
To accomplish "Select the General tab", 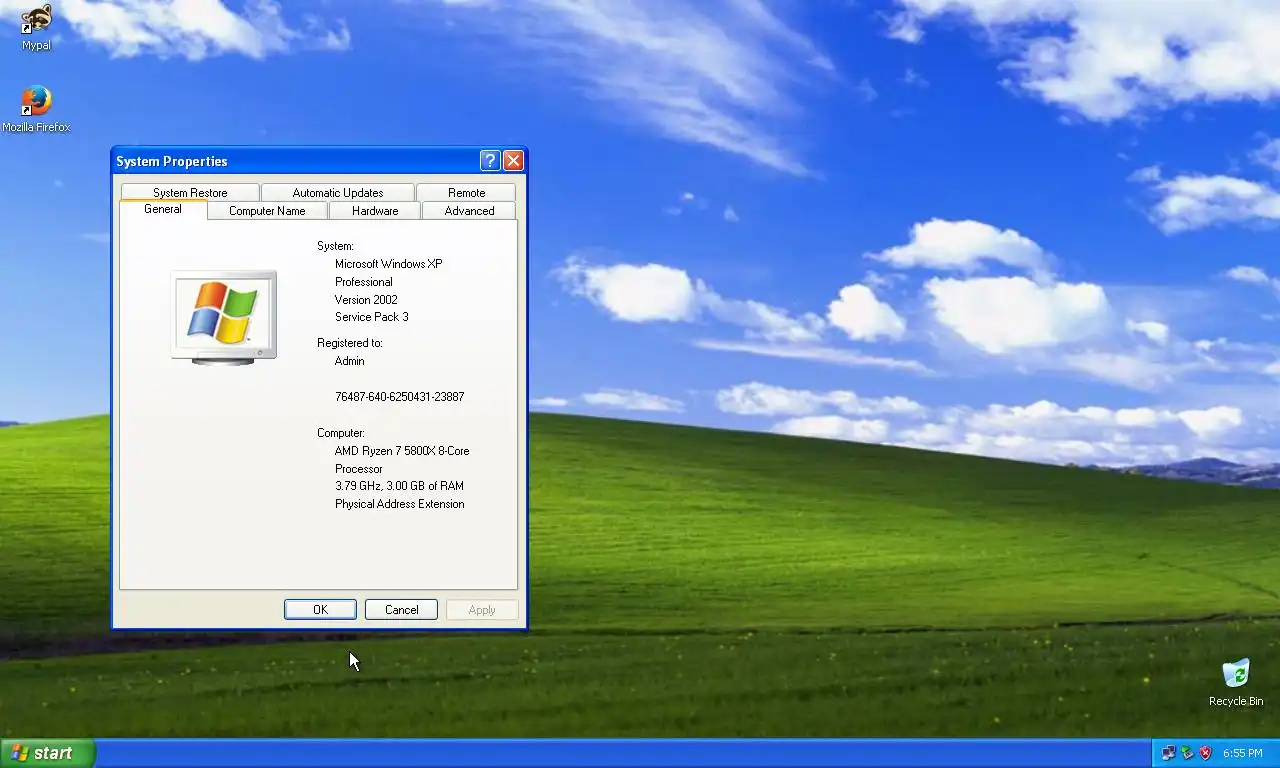I will click(163, 209).
